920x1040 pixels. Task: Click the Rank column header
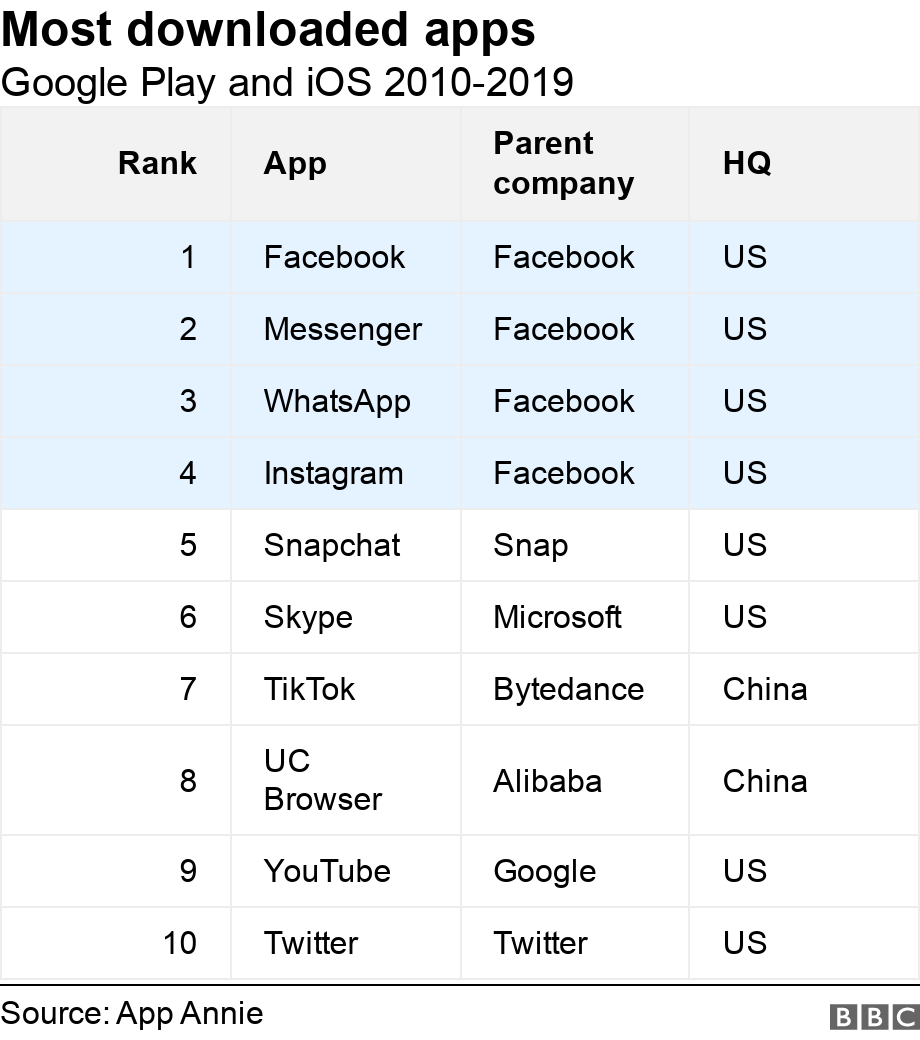tap(157, 163)
